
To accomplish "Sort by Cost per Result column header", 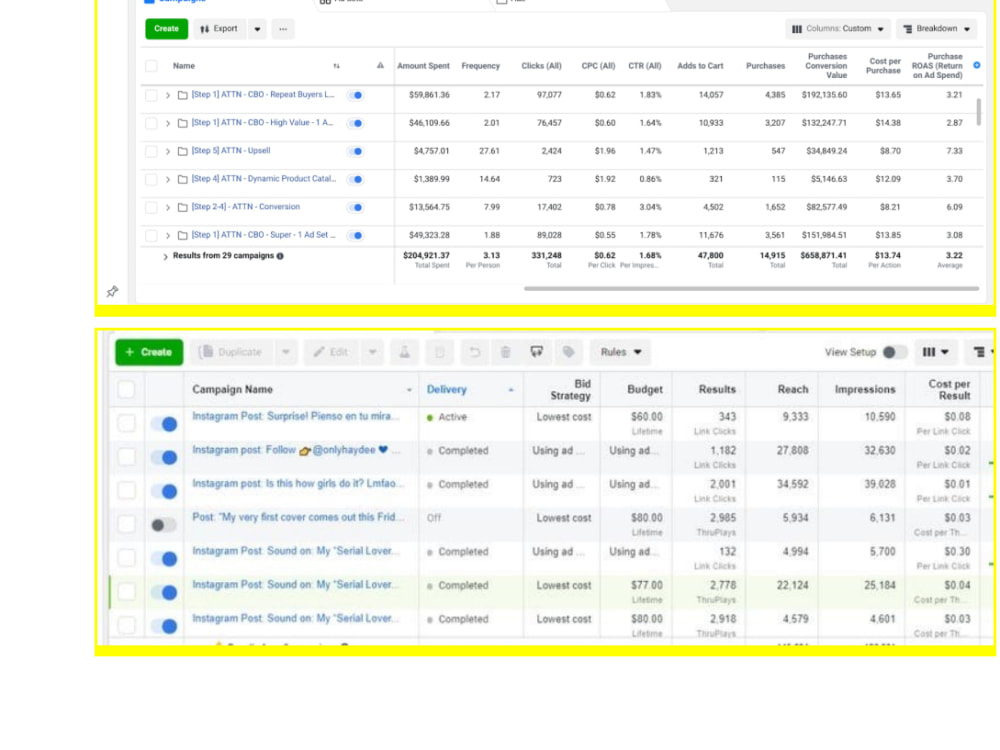I will pos(949,390).
